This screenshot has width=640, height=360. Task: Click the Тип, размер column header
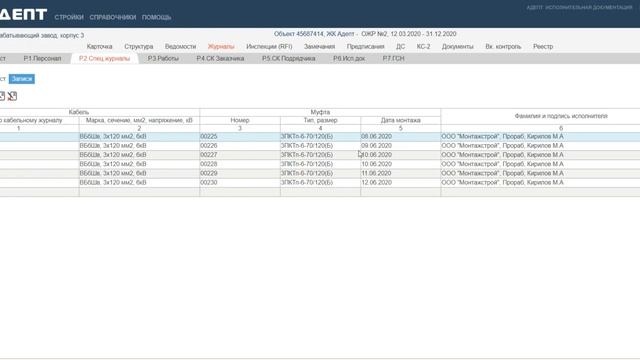[x=320, y=120]
